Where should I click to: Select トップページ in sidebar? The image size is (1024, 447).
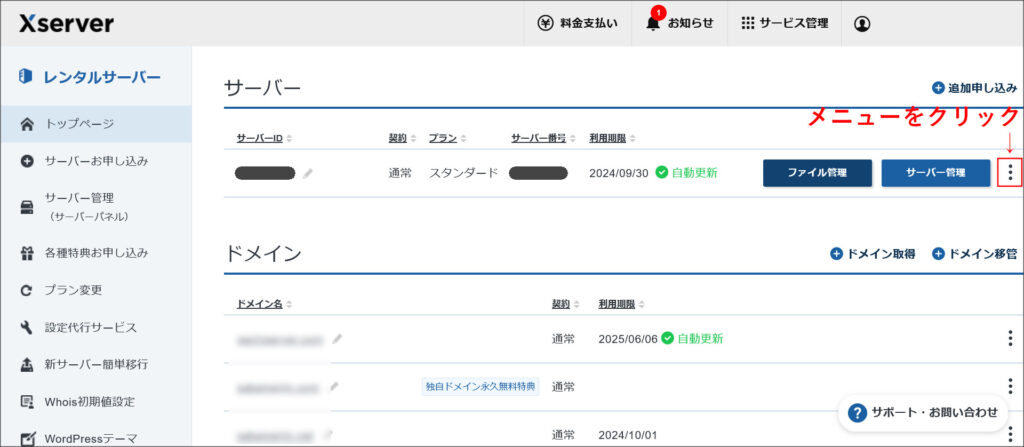[96, 124]
